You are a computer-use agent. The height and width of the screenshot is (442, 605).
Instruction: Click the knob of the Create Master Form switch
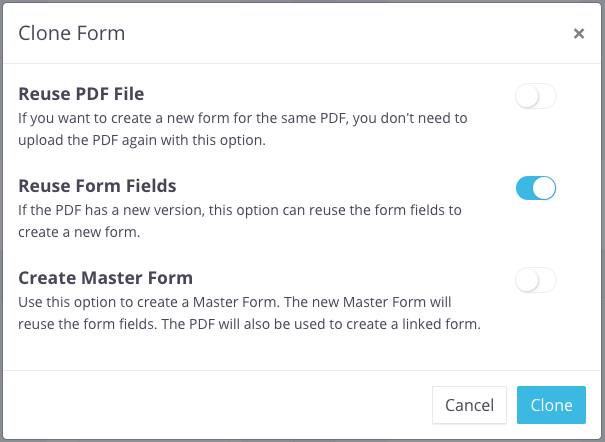[x=527, y=280]
